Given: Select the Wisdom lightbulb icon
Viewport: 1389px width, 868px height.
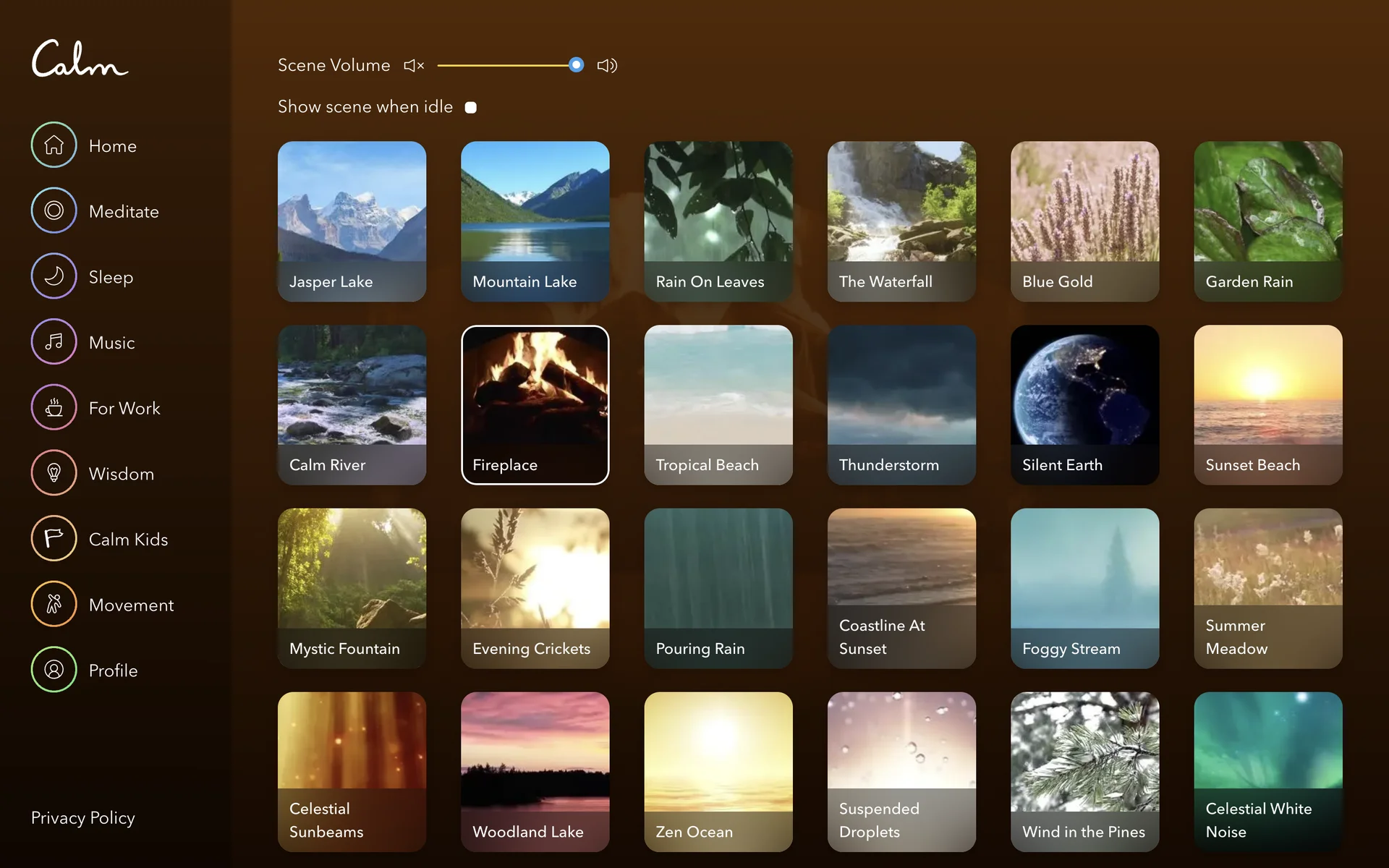Looking at the screenshot, I should [54, 473].
